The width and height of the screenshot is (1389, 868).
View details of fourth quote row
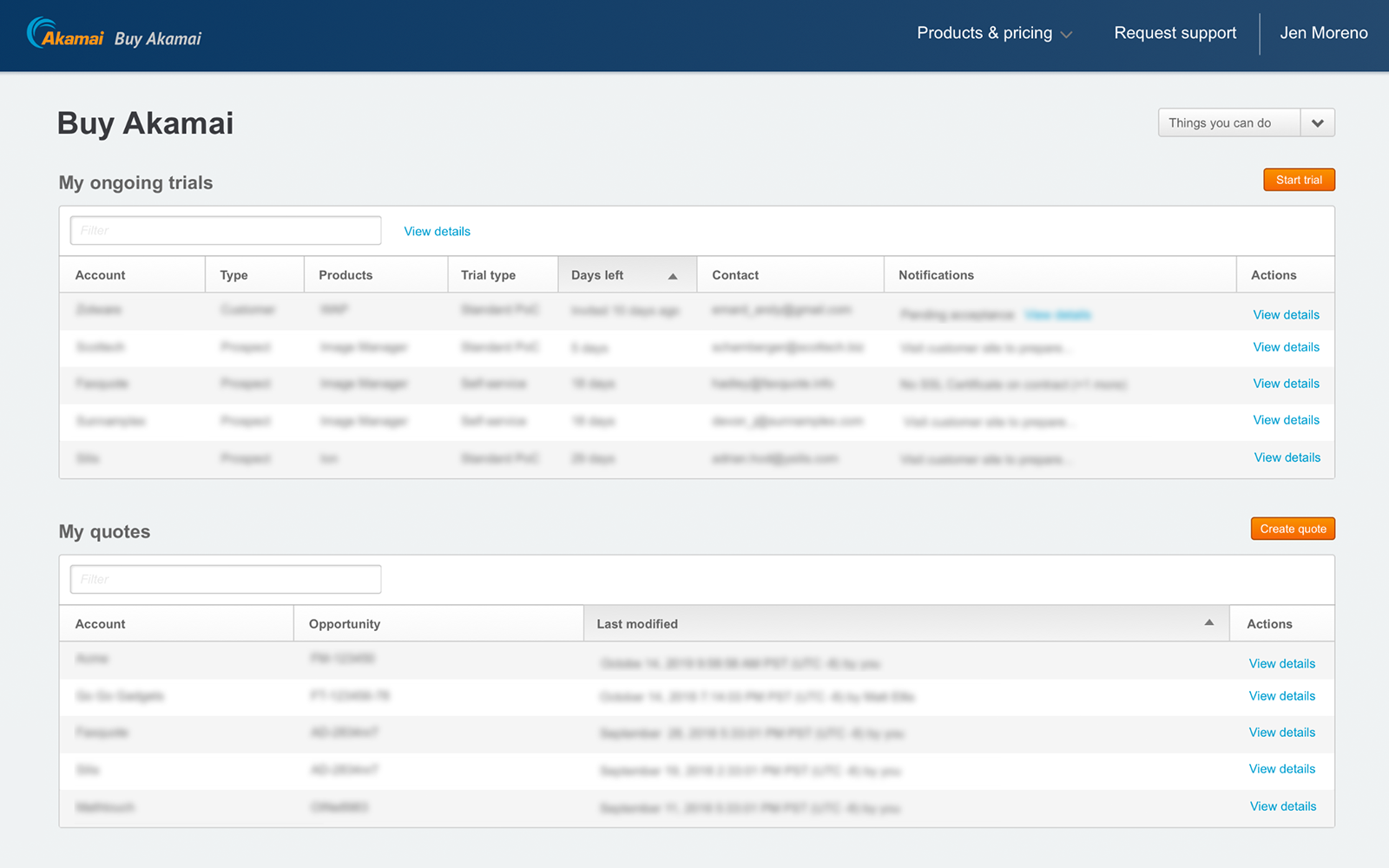pos(1281,768)
